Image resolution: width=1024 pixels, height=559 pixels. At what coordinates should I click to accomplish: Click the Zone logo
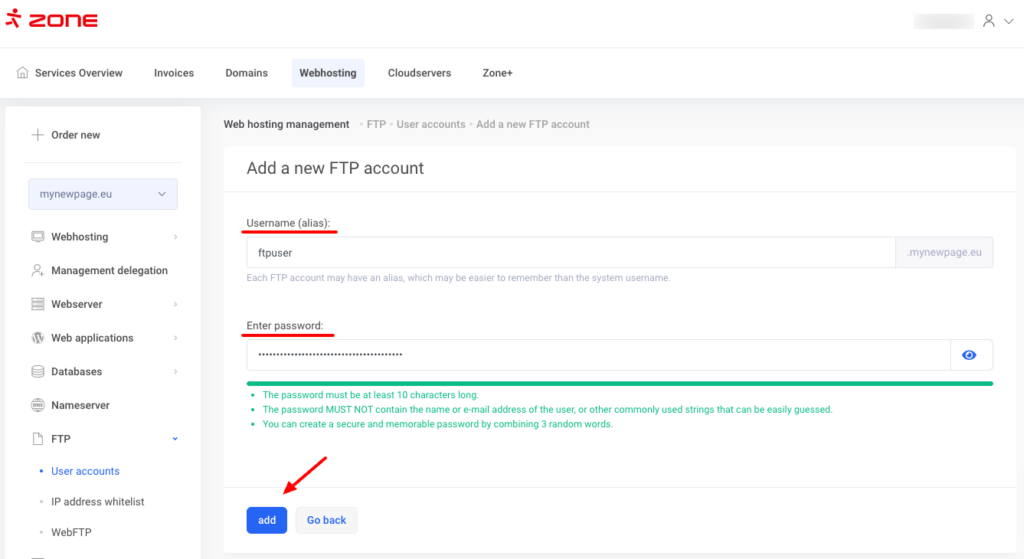[51, 20]
